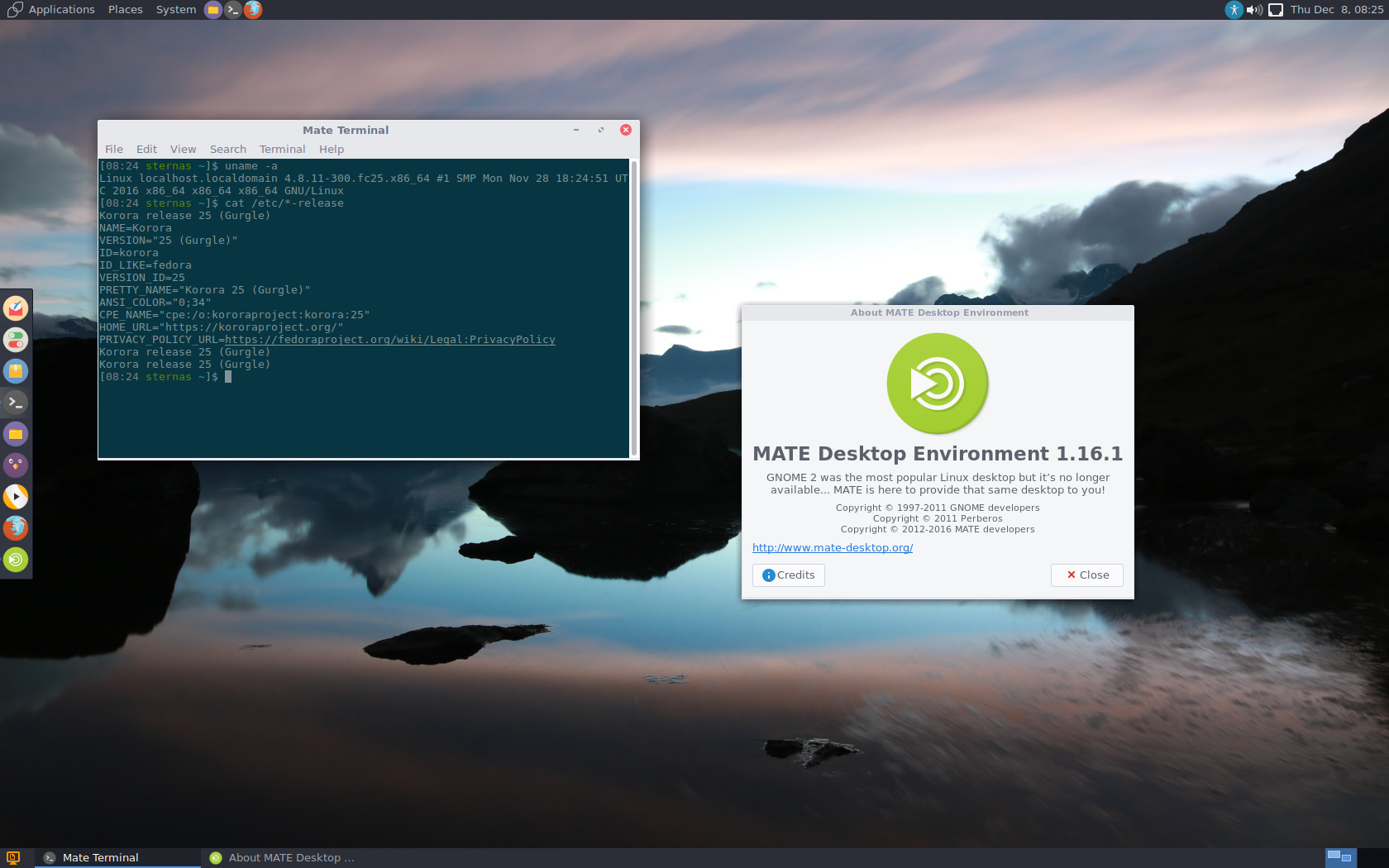Click the display icon in system tray
The height and width of the screenshot is (868, 1389).
pos(1276,10)
